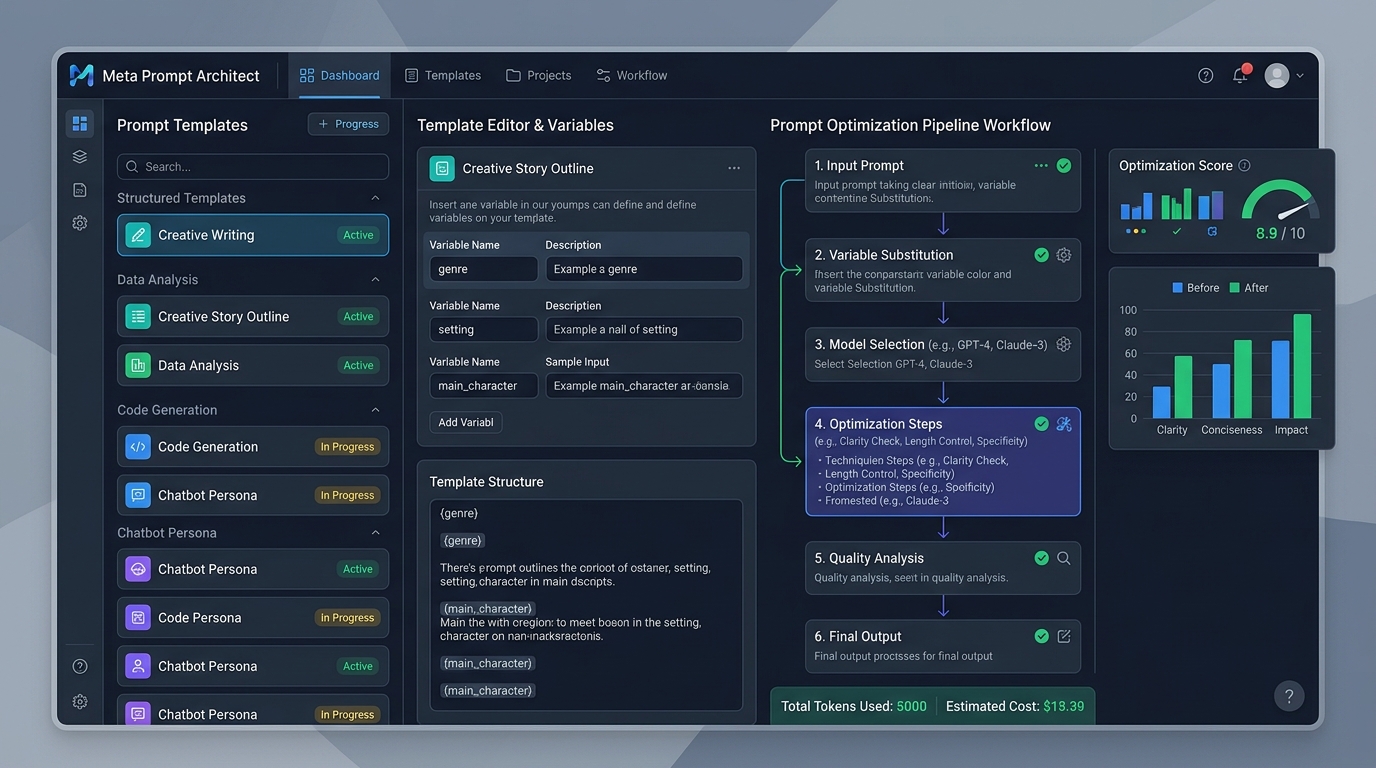The image size is (1376, 768).
Task: Click the green checkmark on Input Prompt step
Action: pos(1064,166)
